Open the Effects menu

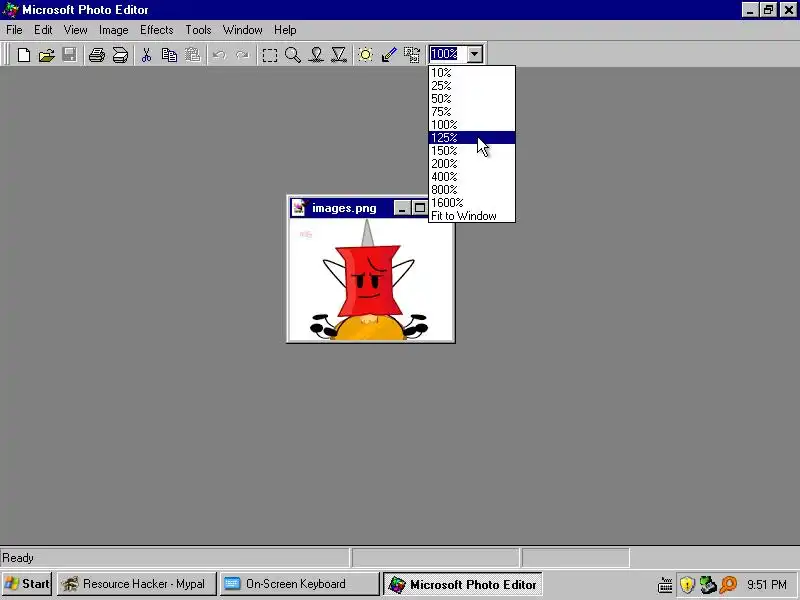click(157, 30)
